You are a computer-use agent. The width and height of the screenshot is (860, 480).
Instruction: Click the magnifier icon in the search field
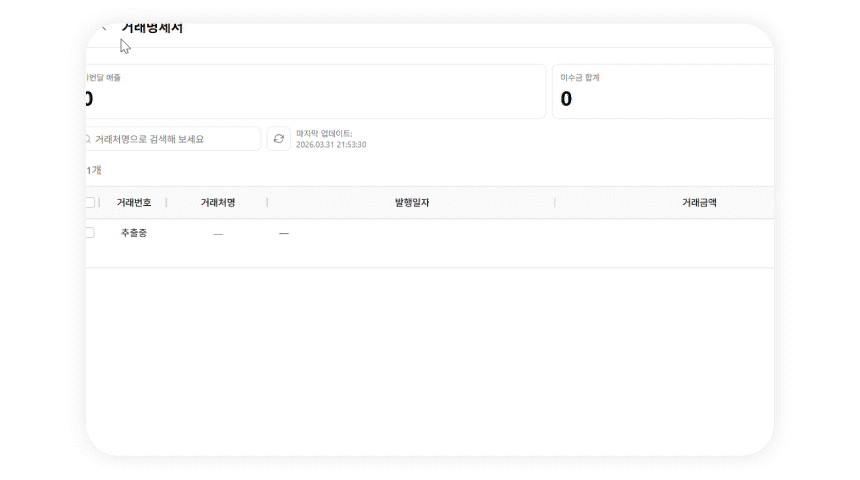(x=89, y=139)
